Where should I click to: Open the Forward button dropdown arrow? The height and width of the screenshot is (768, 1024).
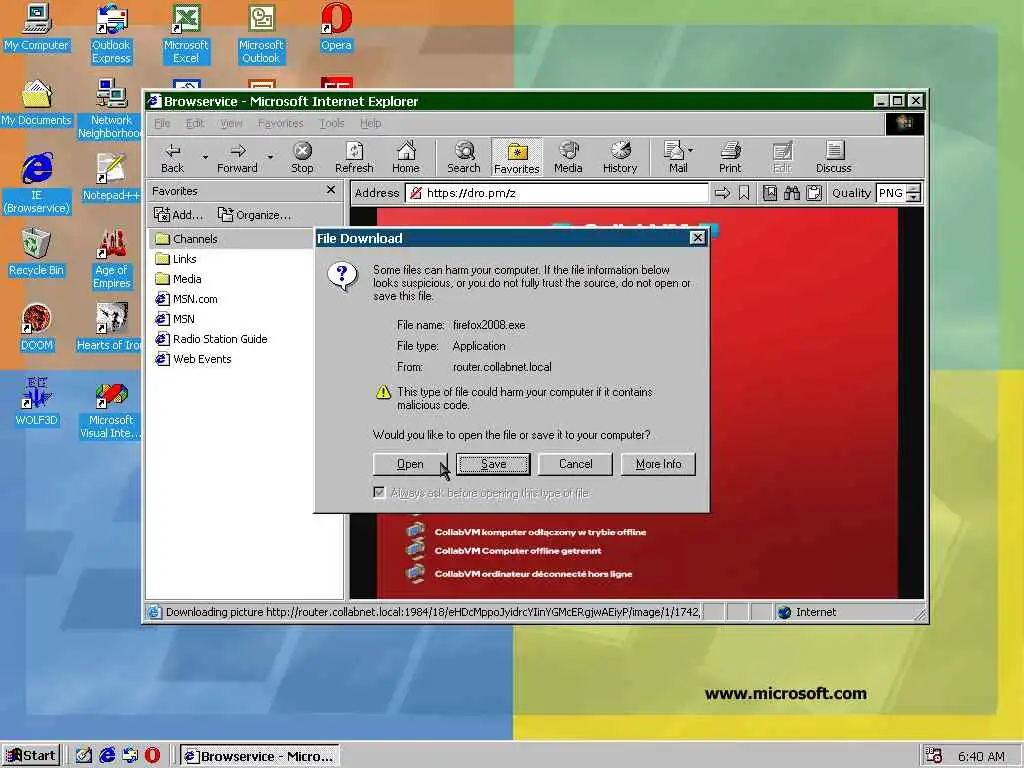[270, 157]
